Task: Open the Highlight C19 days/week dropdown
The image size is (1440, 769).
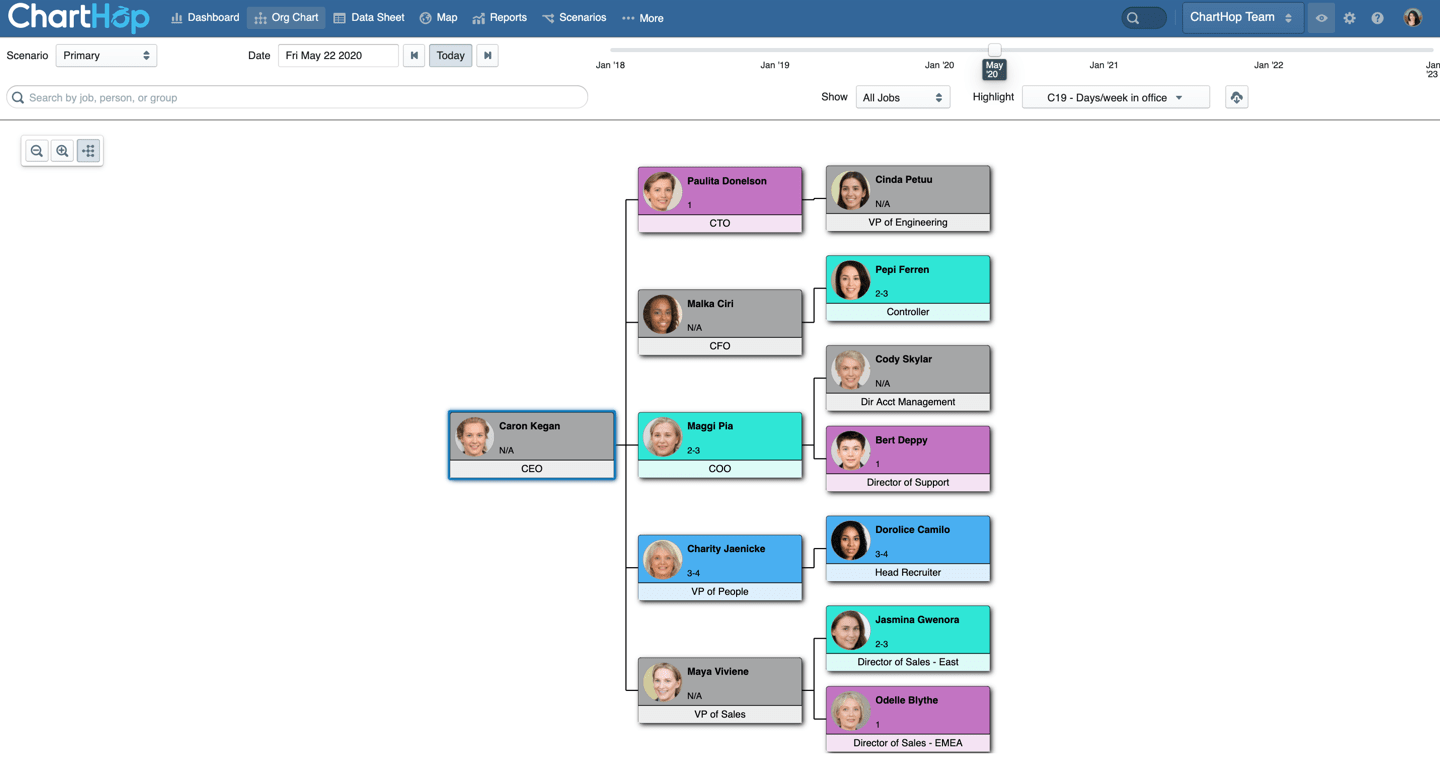Action: point(1115,98)
